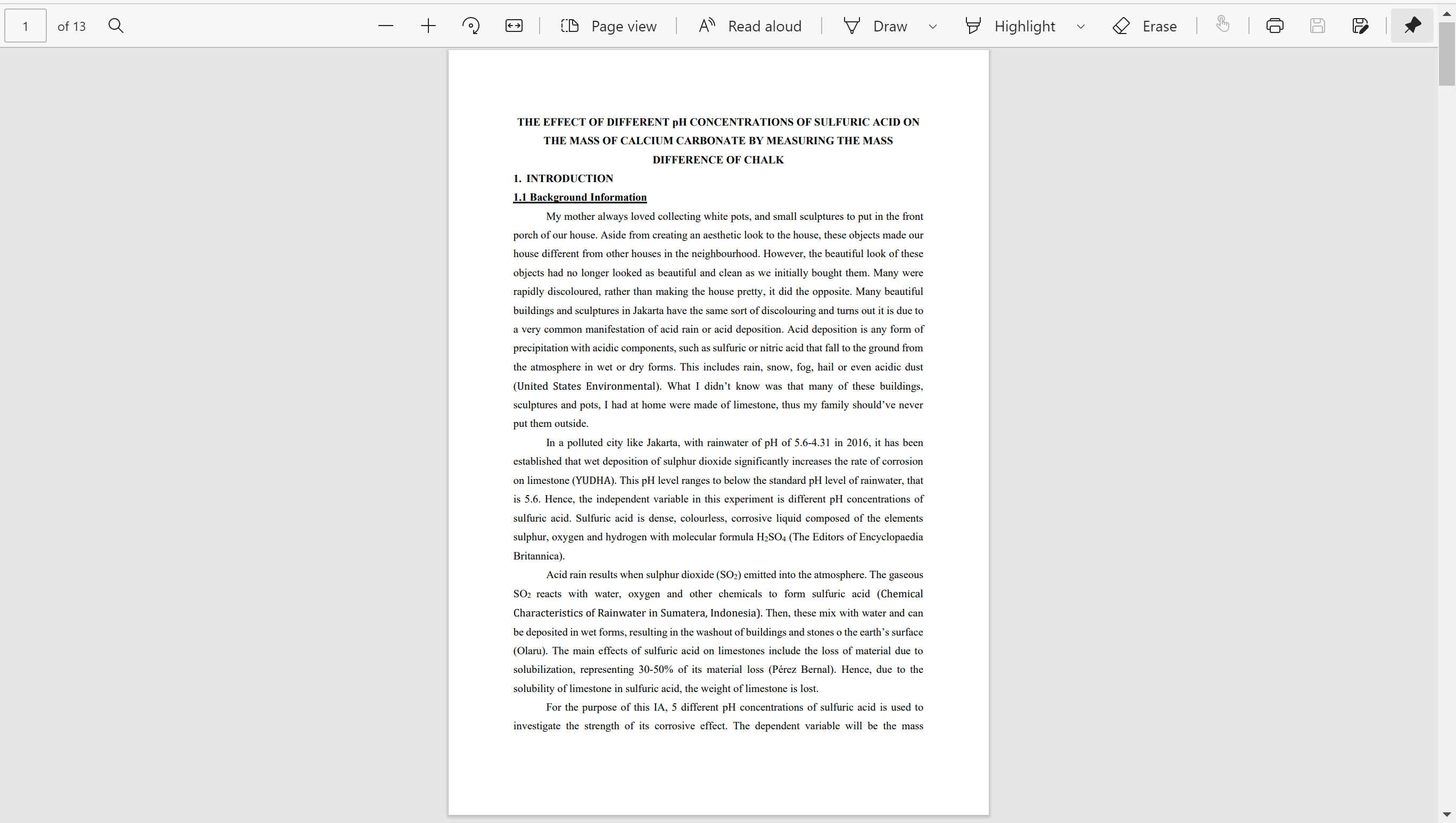Activate the Draw tool
1456x823 pixels.
(x=875, y=26)
